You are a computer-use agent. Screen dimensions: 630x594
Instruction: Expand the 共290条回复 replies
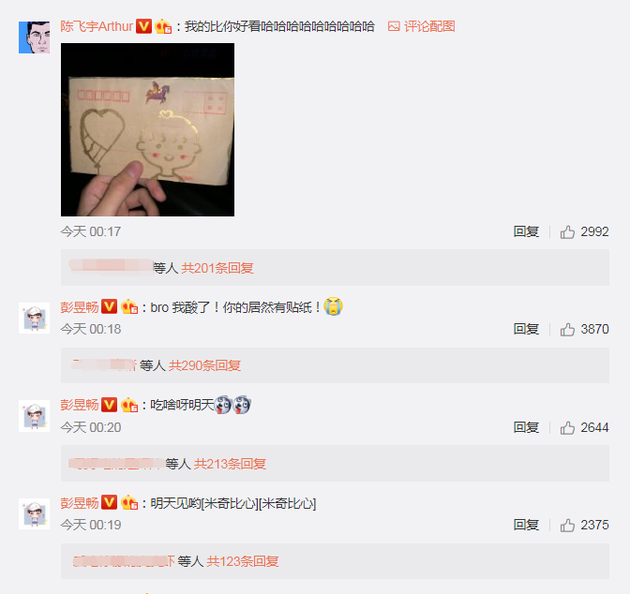click(x=205, y=366)
